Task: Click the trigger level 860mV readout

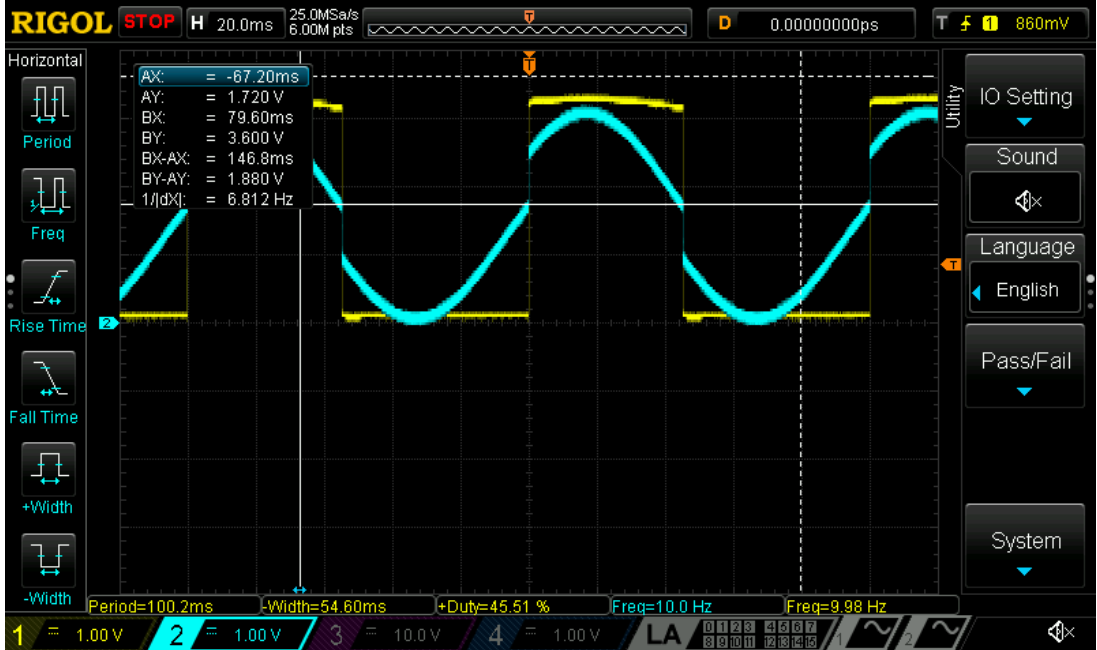Action: point(1042,24)
